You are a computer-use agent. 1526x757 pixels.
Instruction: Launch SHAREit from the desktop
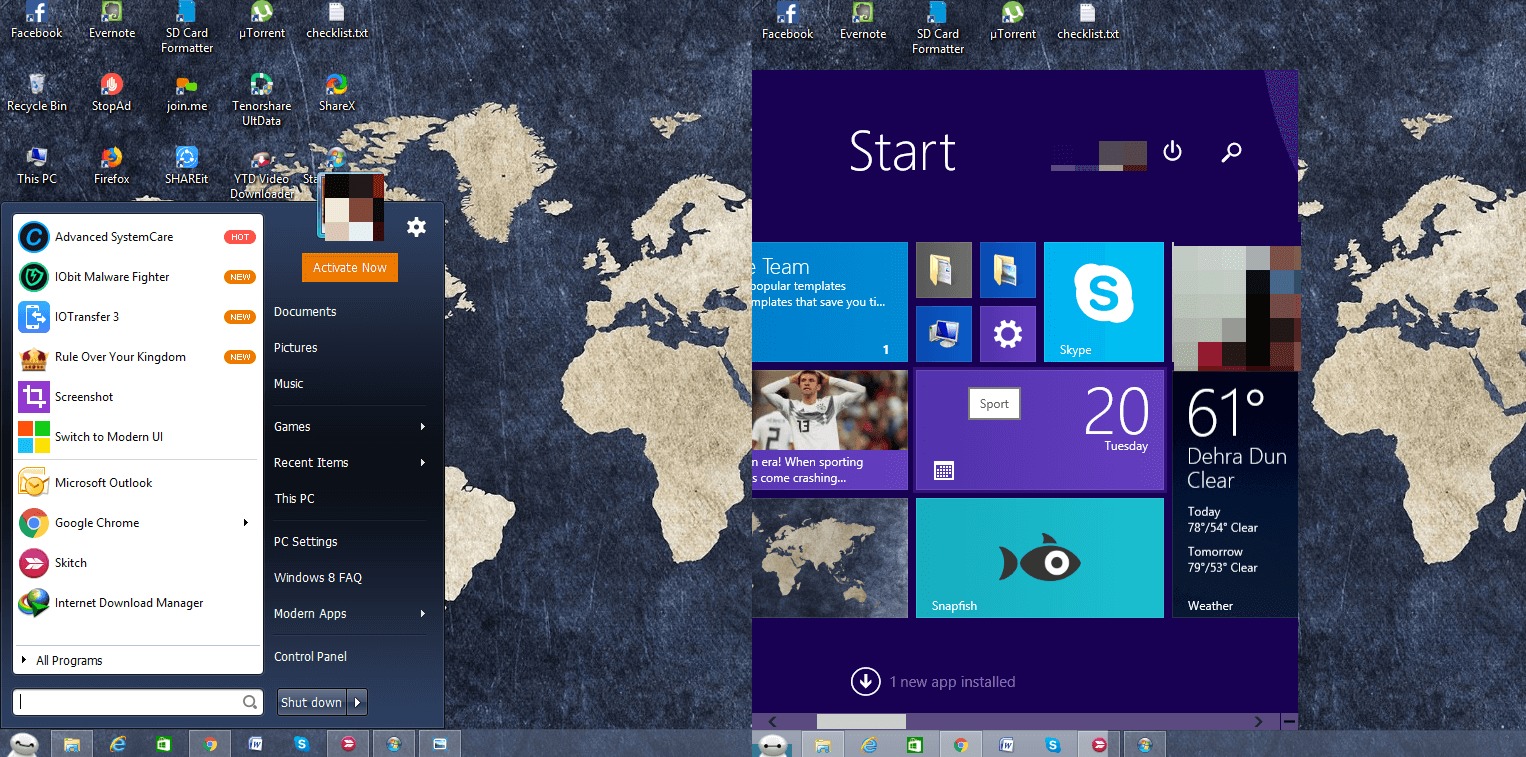tap(187, 165)
